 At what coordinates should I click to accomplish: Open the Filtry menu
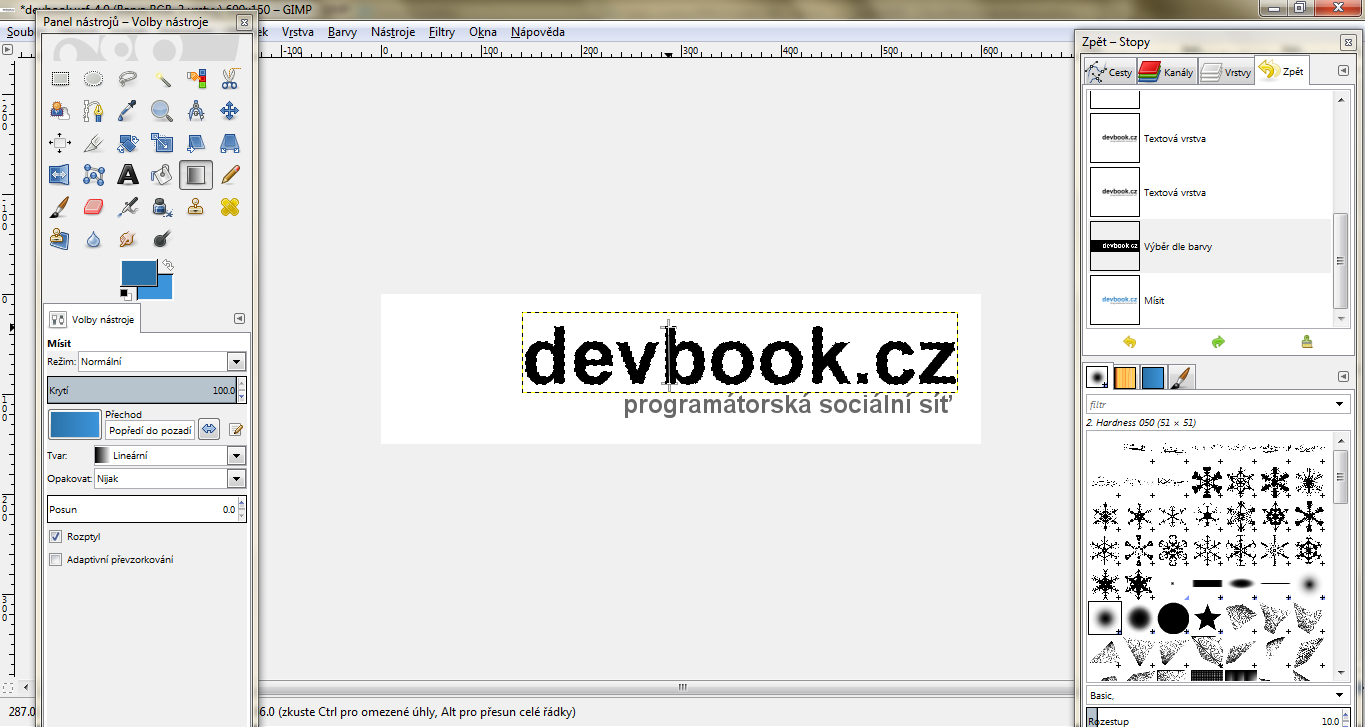442,32
